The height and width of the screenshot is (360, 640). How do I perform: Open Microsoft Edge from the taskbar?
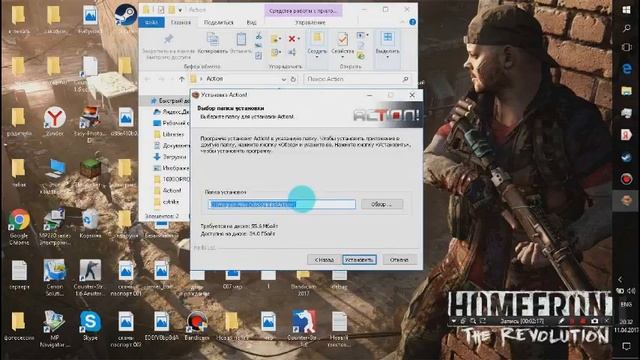pyautogui.click(x=627, y=69)
